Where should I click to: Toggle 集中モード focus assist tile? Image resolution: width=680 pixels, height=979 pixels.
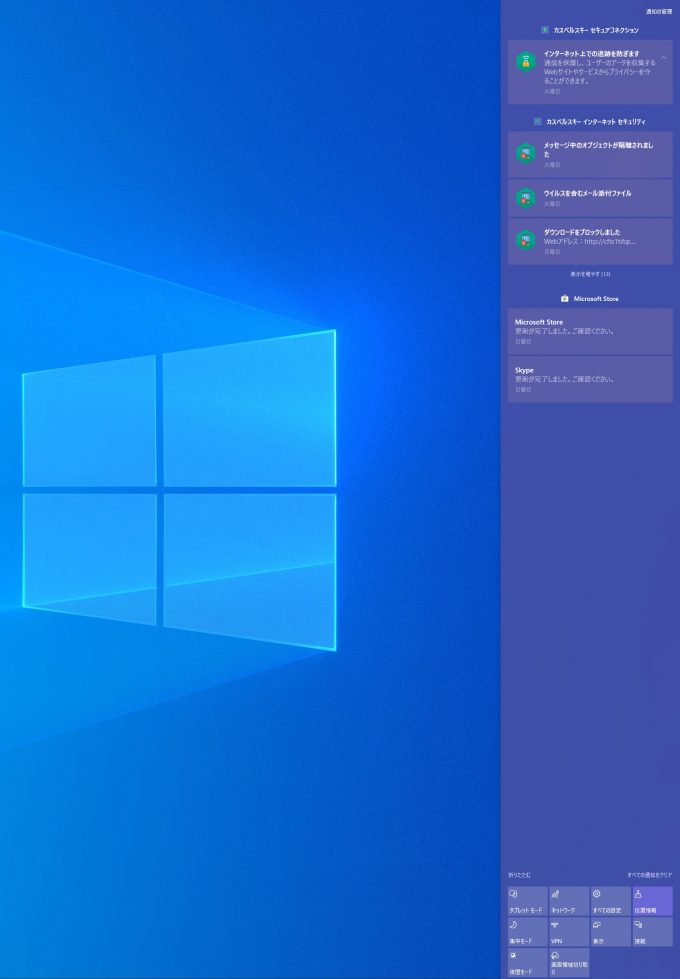(528, 932)
